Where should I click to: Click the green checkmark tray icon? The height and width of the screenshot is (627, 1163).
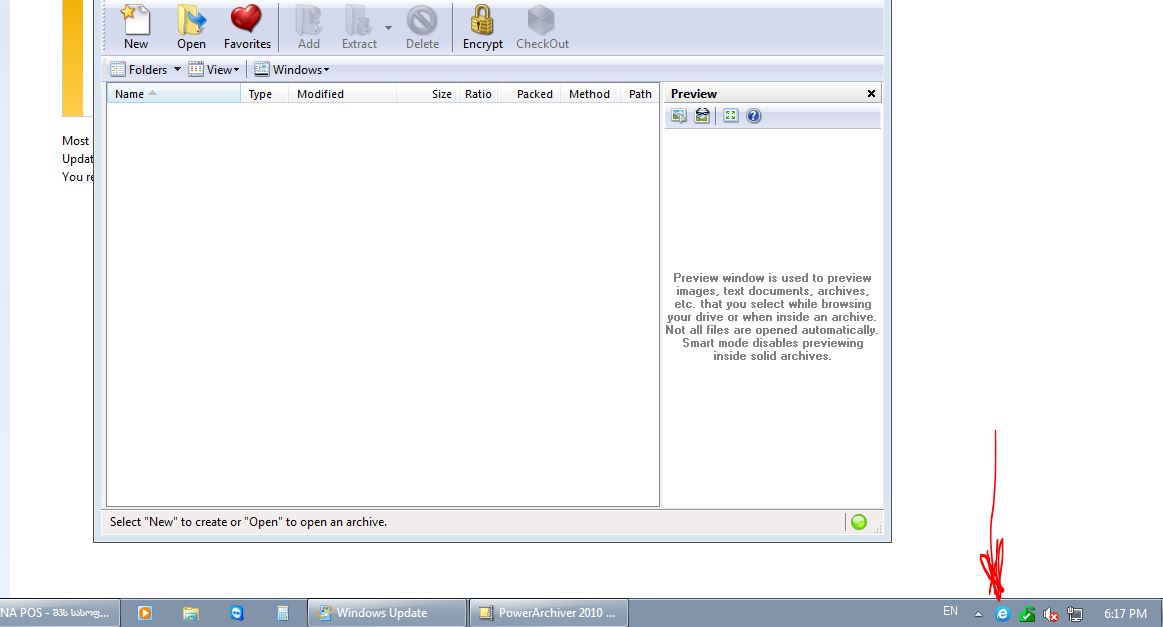click(1027, 614)
